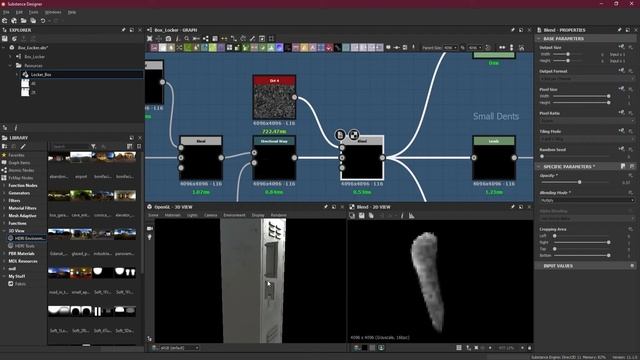Image resolution: width=640 pixels, height=360 pixels.
Task: Select the green Levels node
Action: [494, 158]
